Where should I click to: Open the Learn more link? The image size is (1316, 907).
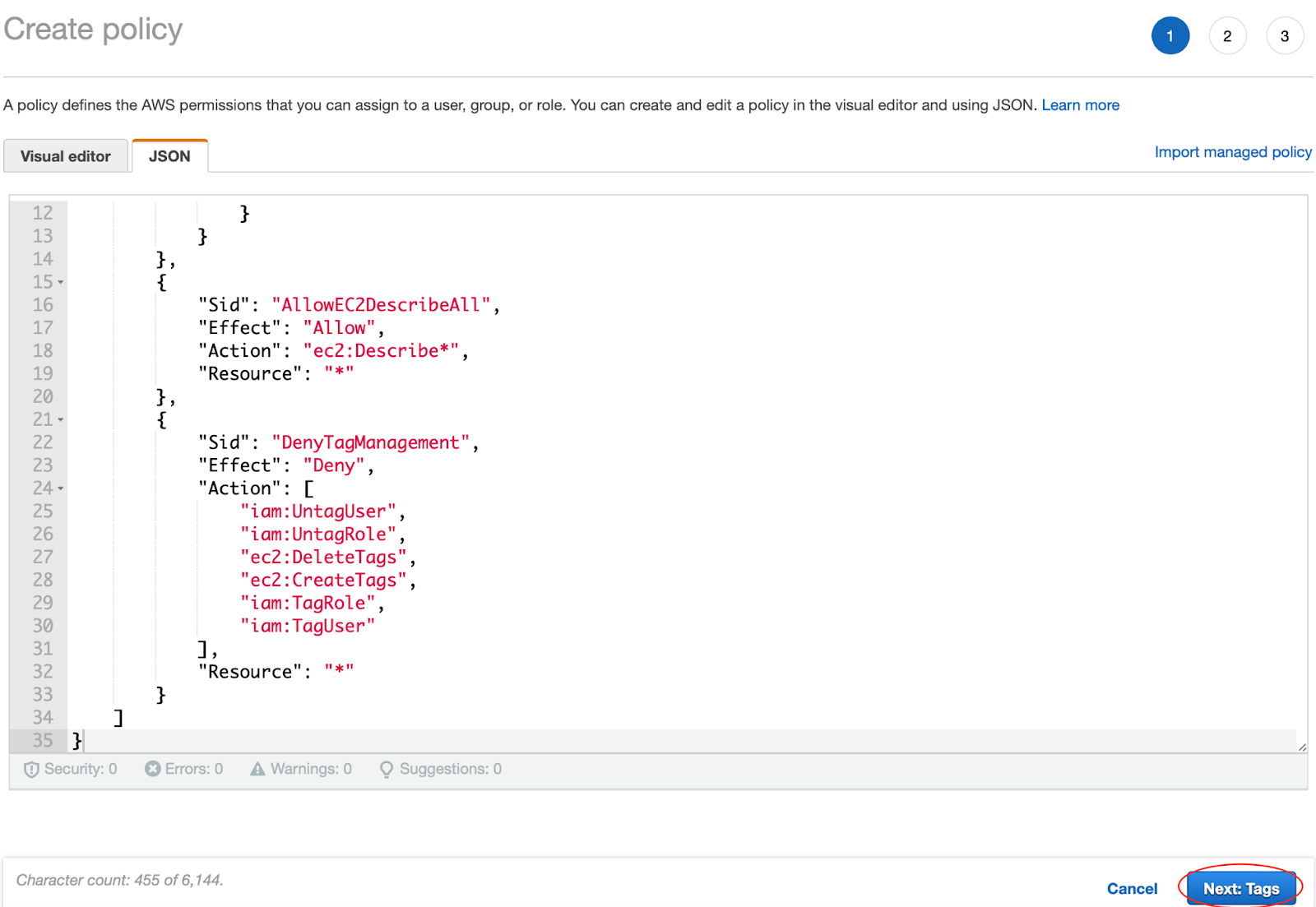1080,105
